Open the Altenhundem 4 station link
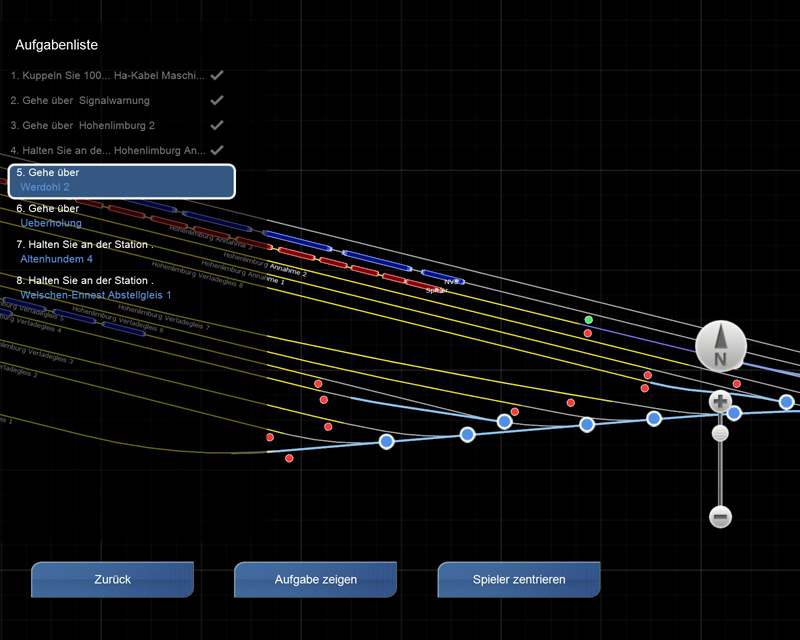Image resolution: width=800 pixels, height=640 pixels. tap(56, 259)
